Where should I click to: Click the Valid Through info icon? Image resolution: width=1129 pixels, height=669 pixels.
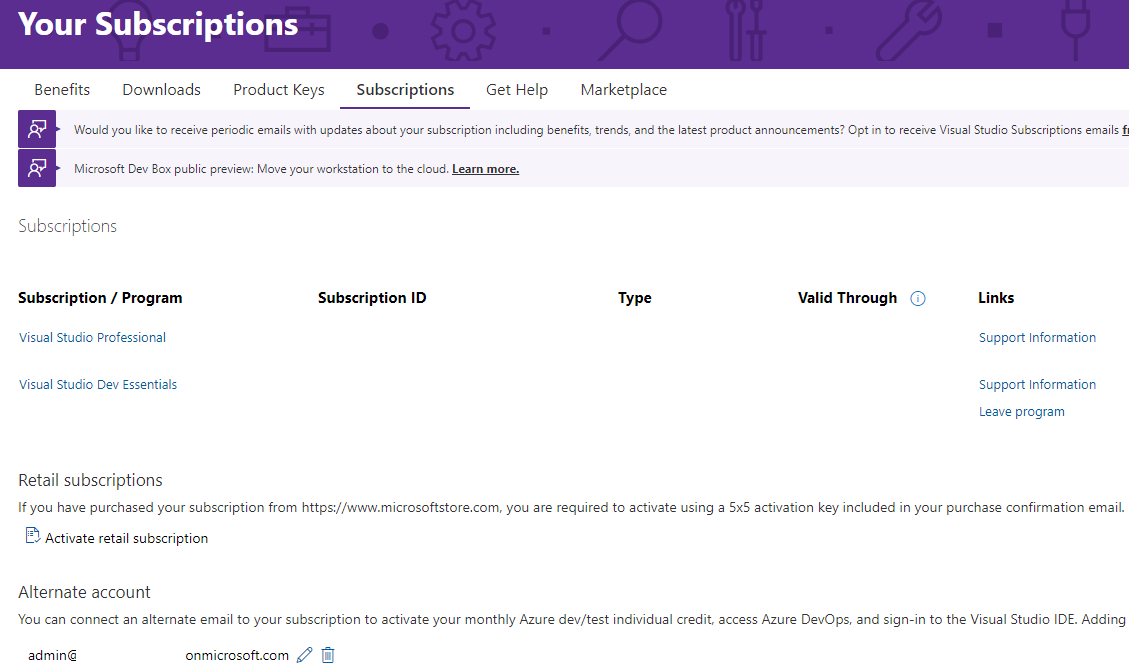tap(917, 298)
